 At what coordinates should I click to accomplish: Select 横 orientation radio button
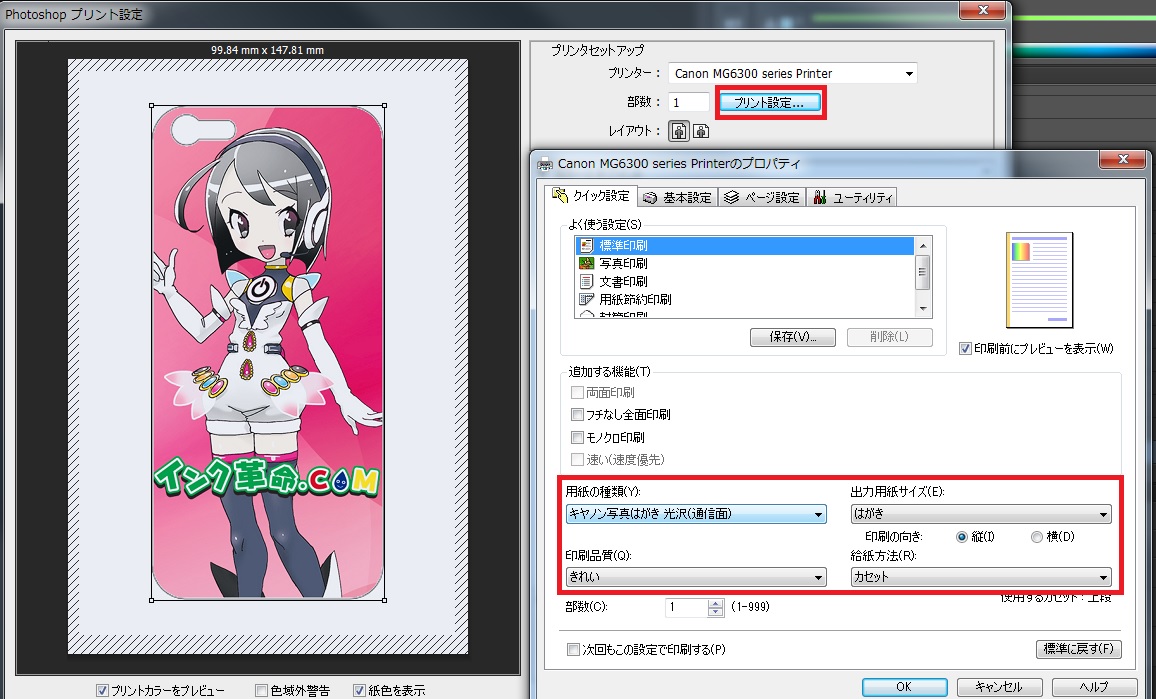pyautogui.click(x=1037, y=537)
